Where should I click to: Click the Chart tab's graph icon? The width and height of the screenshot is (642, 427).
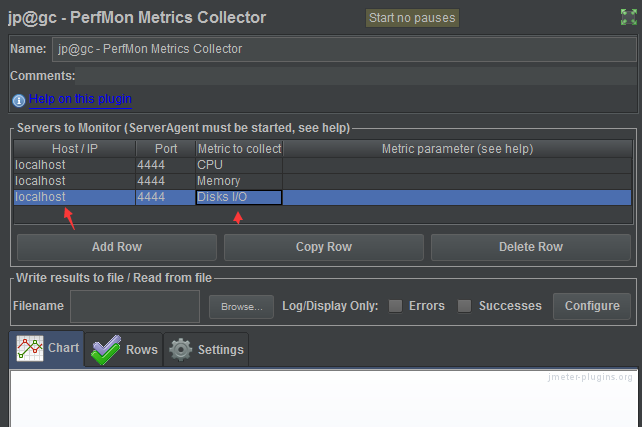30,348
